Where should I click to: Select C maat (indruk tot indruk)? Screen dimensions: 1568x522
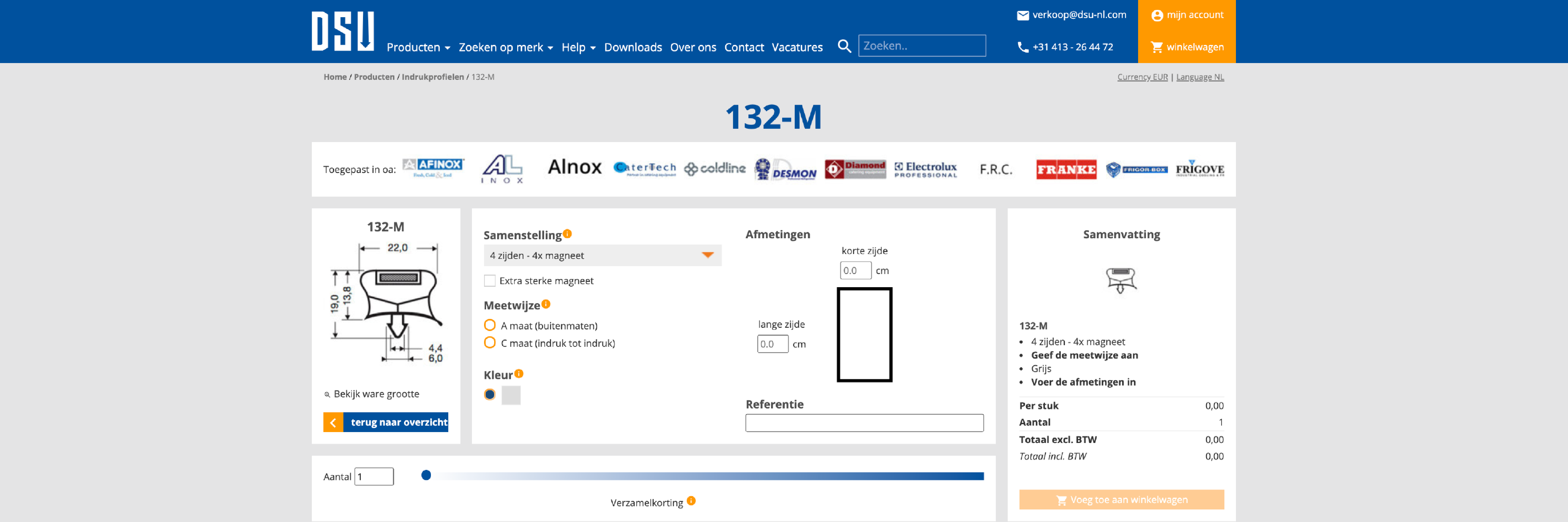point(490,343)
